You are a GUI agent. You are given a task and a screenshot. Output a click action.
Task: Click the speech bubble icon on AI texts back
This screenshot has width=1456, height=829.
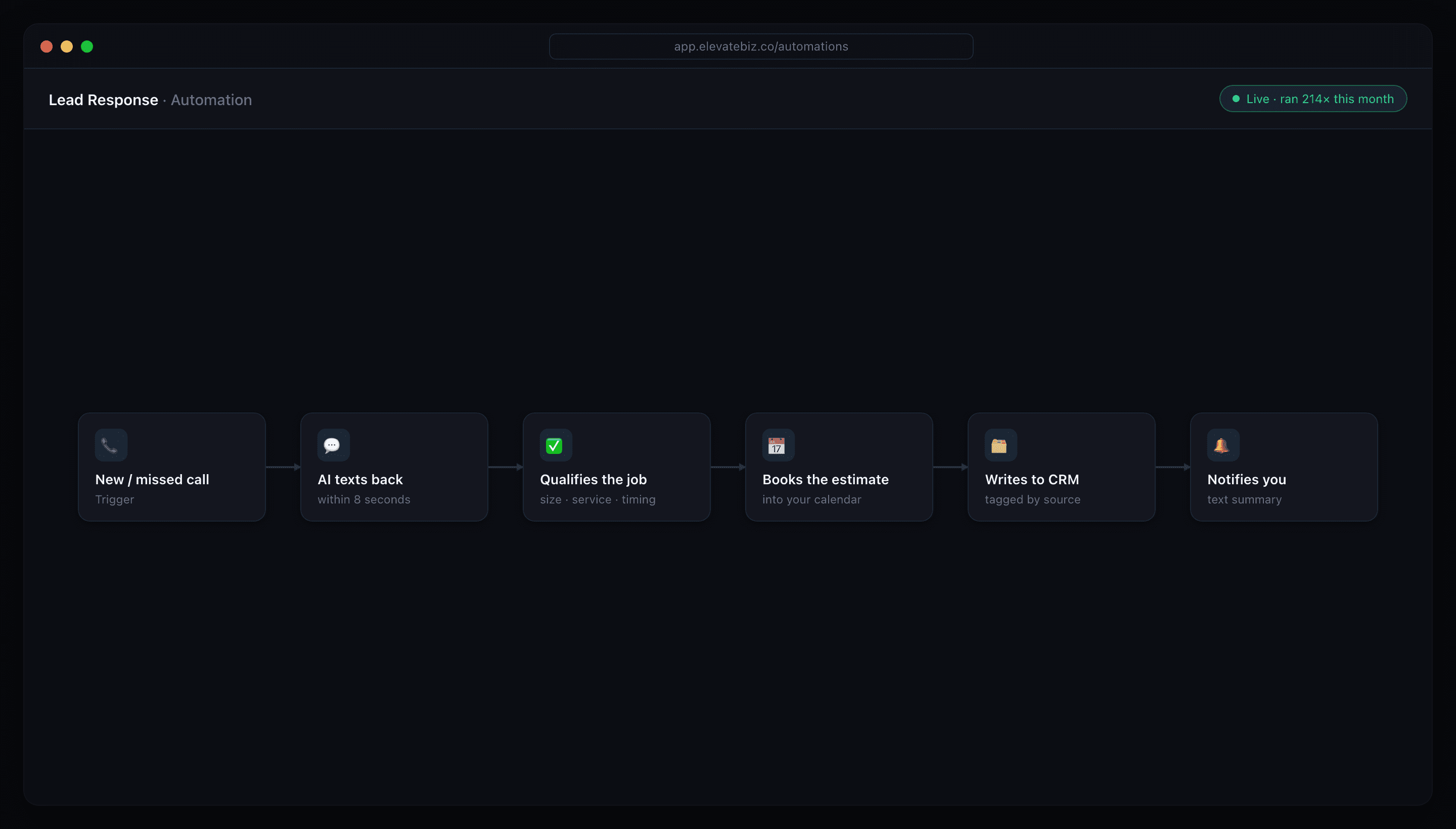tap(333, 445)
